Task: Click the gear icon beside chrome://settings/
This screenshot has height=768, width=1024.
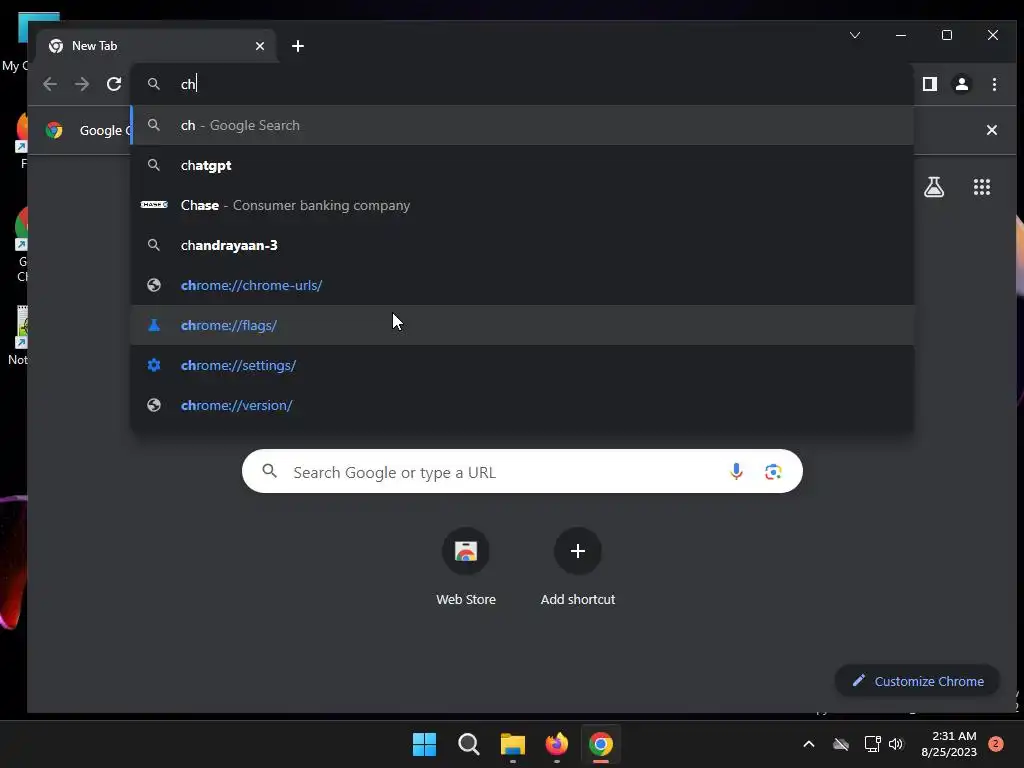Action: click(x=154, y=365)
